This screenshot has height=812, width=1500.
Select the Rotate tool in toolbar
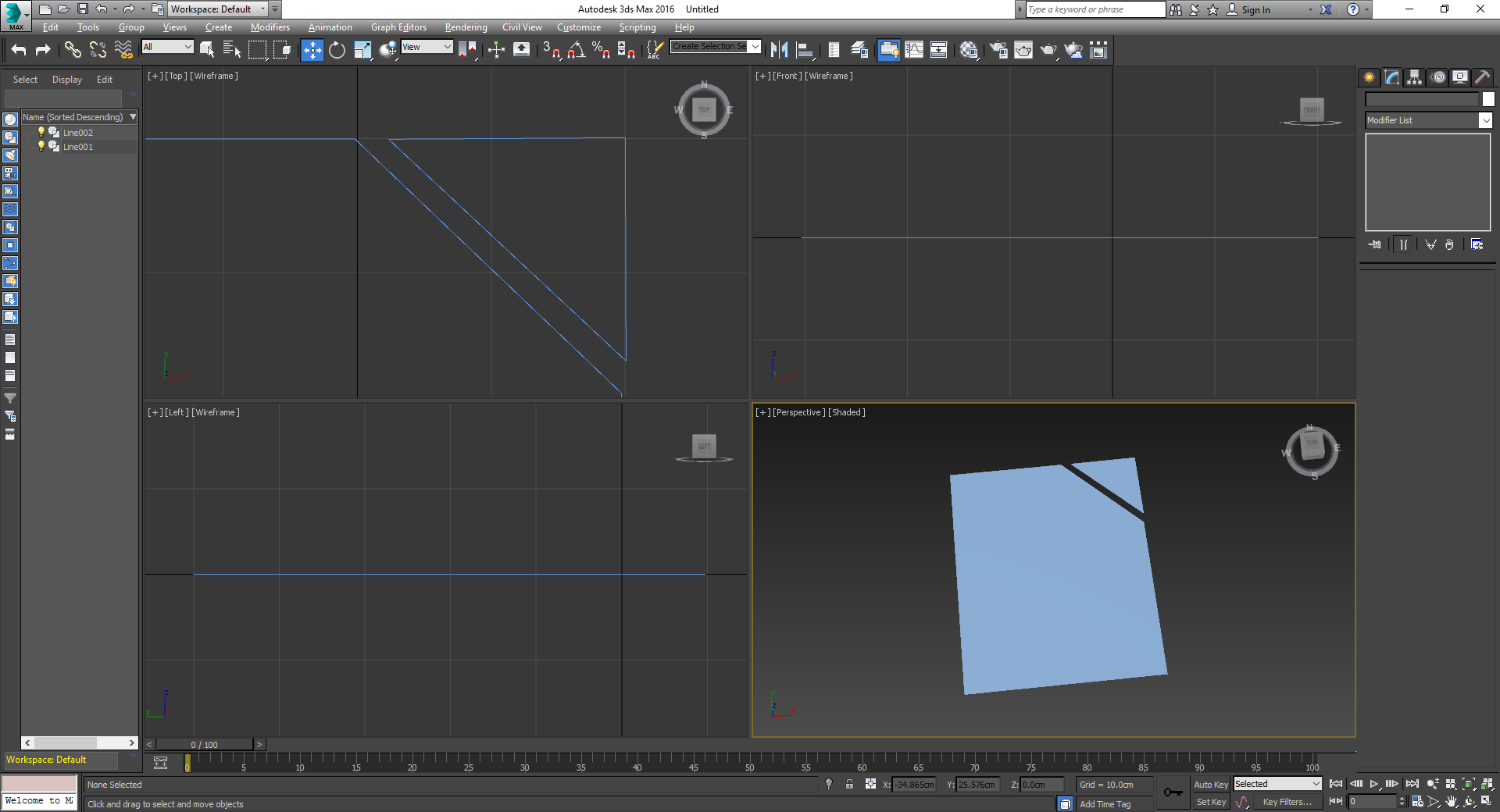coord(337,51)
